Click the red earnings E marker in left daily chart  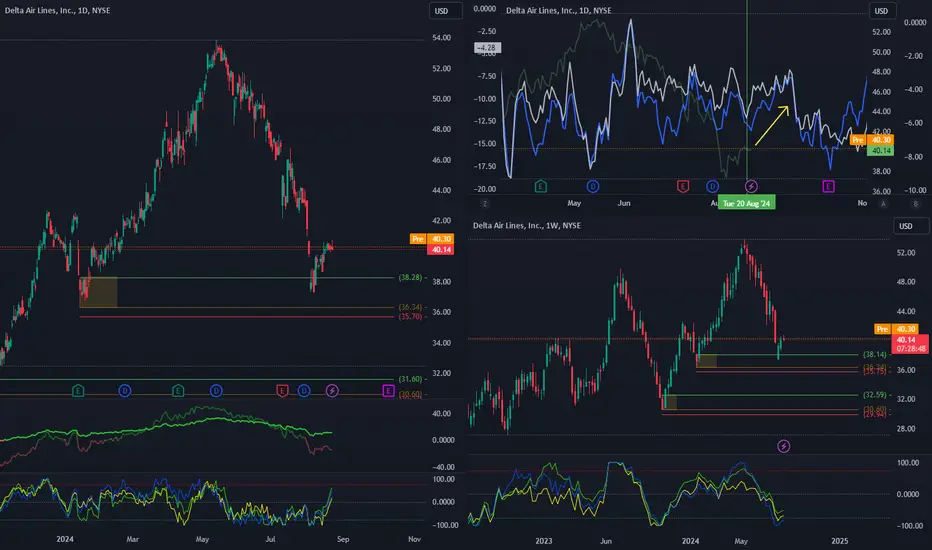pos(282,391)
